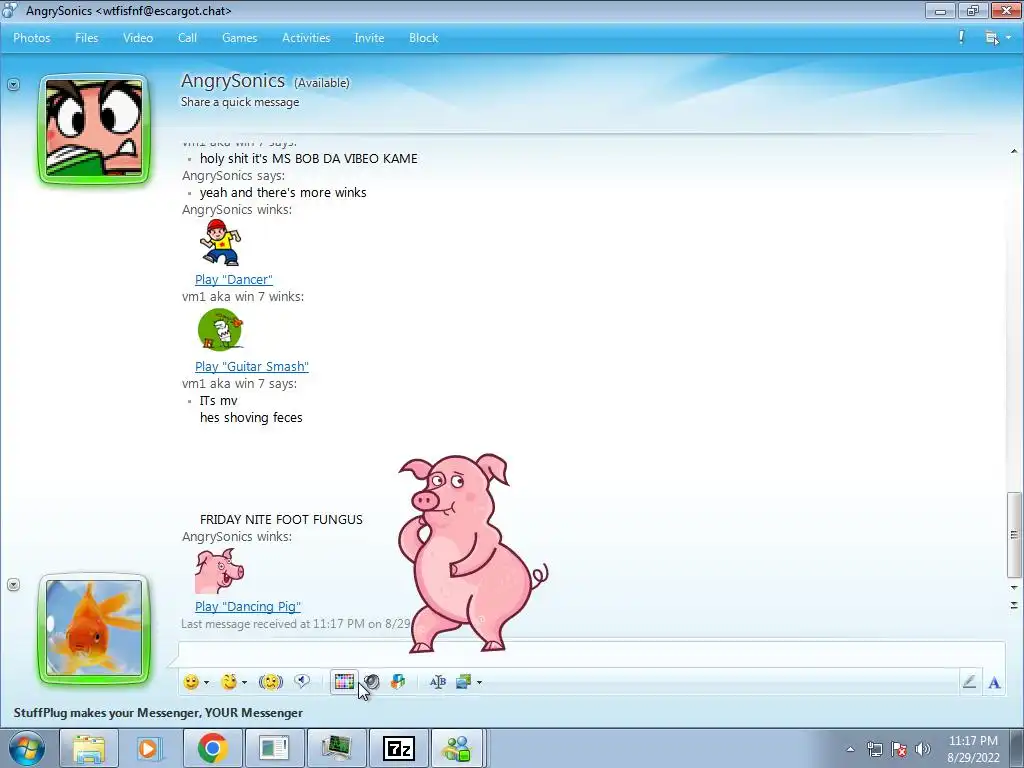Click "Share a quick message" text
This screenshot has height=768, width=1024.
coord(240,102)
